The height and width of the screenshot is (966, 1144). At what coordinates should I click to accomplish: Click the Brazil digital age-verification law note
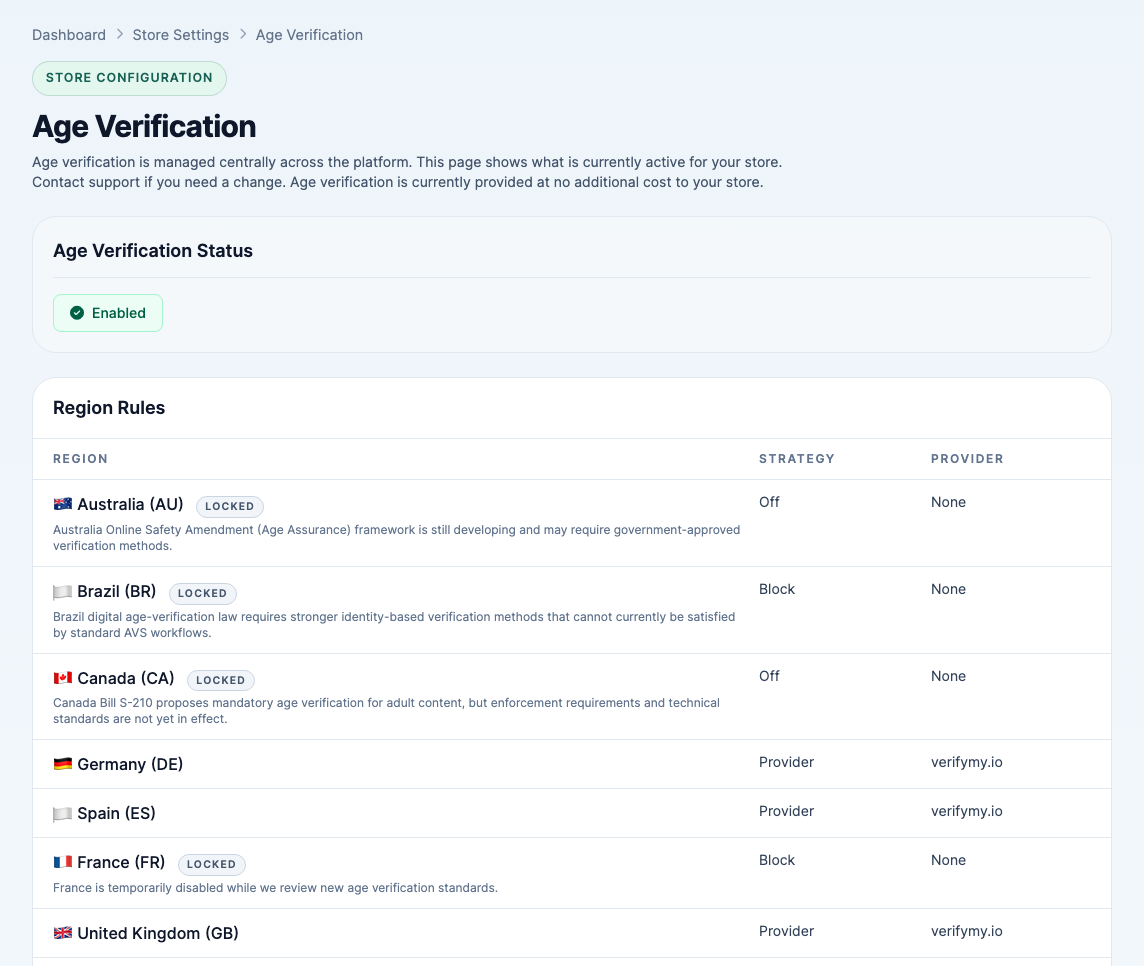click(x=394, y=625)
